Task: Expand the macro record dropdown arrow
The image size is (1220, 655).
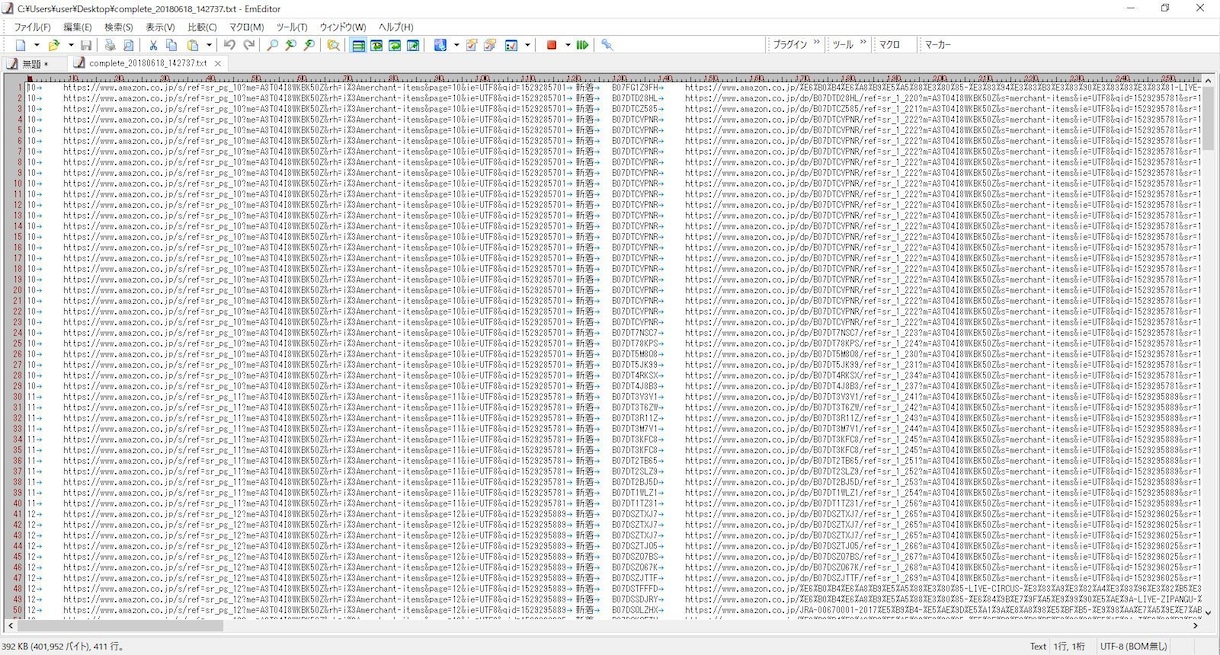Action: (x=567, y=45)
